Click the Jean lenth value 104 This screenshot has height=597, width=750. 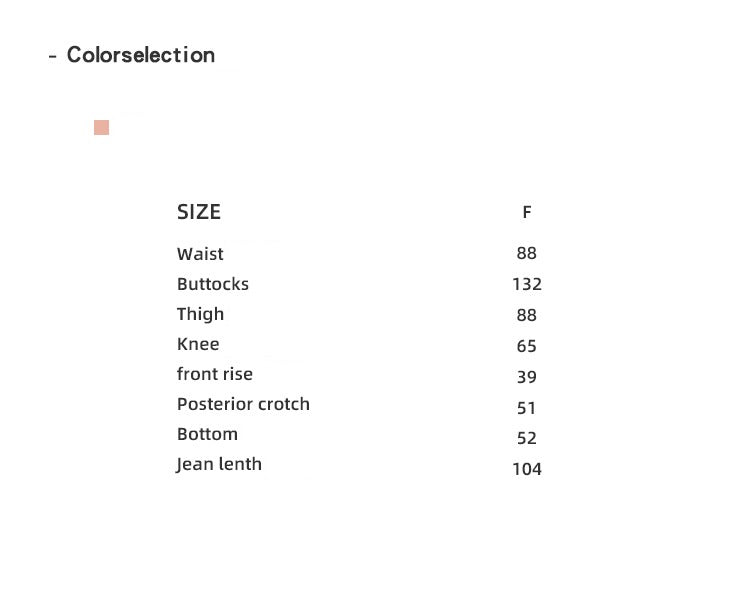[x=527, y=469]
